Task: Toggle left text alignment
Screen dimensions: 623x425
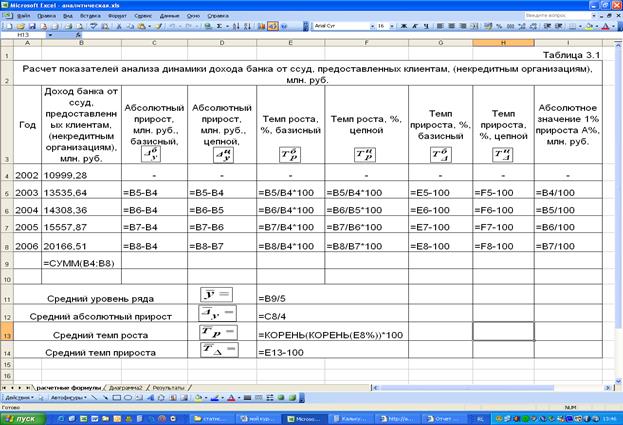Action: 440,26
